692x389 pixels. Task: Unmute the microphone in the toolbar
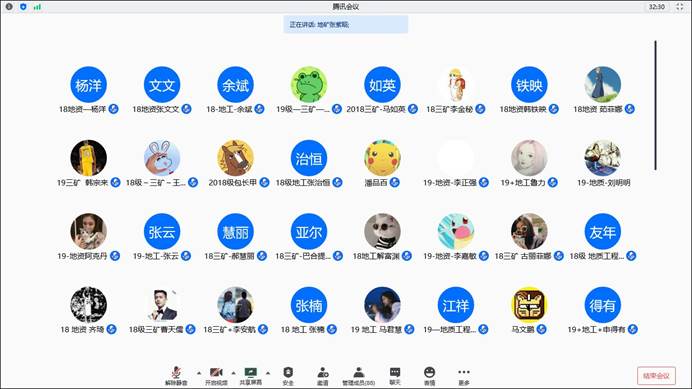pyautogui.click(x=176, y=376)
